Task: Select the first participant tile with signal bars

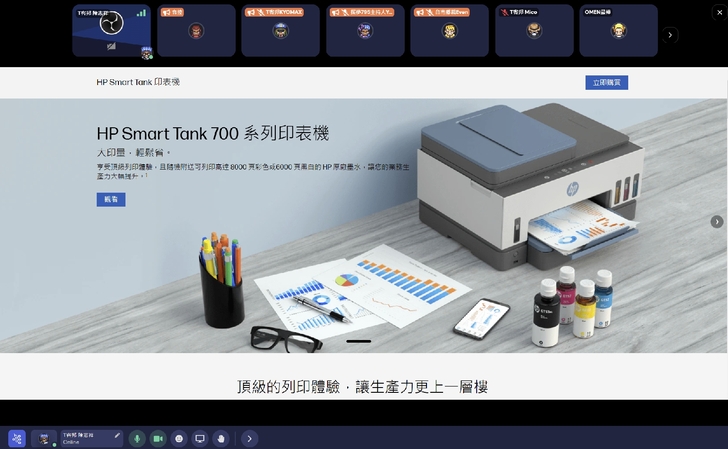Action: click(x=112, y=31)
